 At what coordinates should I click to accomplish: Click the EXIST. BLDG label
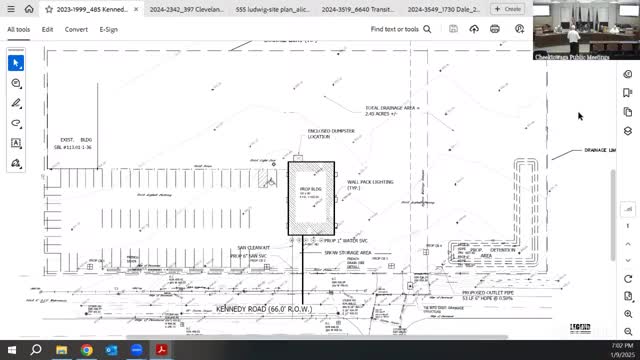[x=76, y=140]
